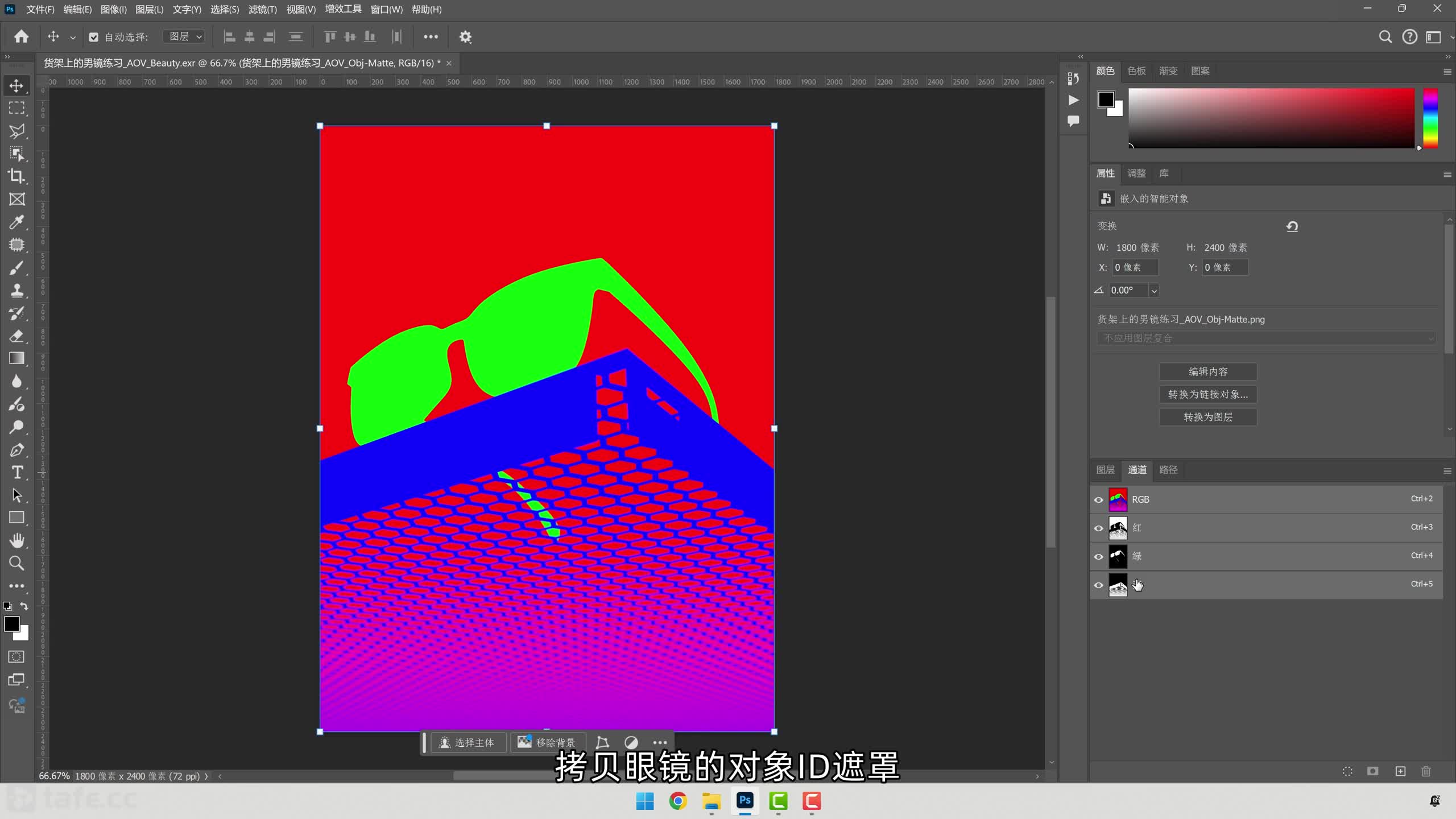Open the Properties panel menu
Image resolution: width=1456 pixels, height=819 pixels.
pyautogui.click(x=1447, y=175)
